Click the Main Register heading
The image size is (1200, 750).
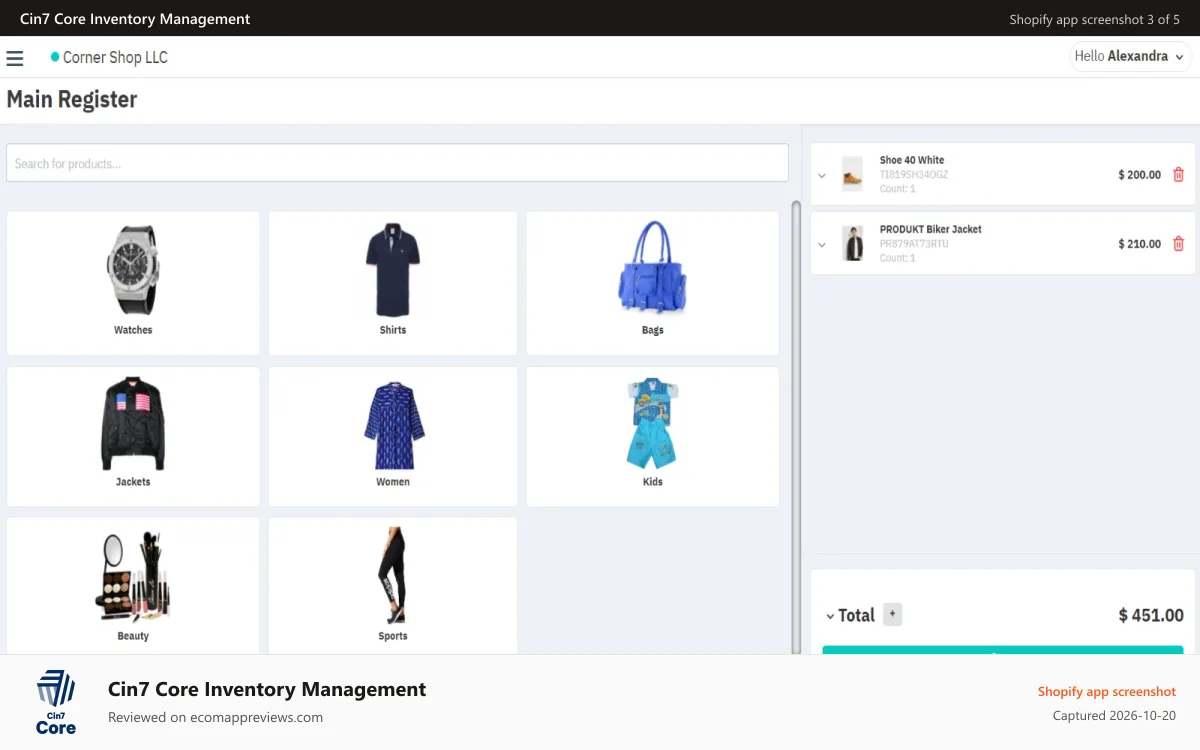72,99
